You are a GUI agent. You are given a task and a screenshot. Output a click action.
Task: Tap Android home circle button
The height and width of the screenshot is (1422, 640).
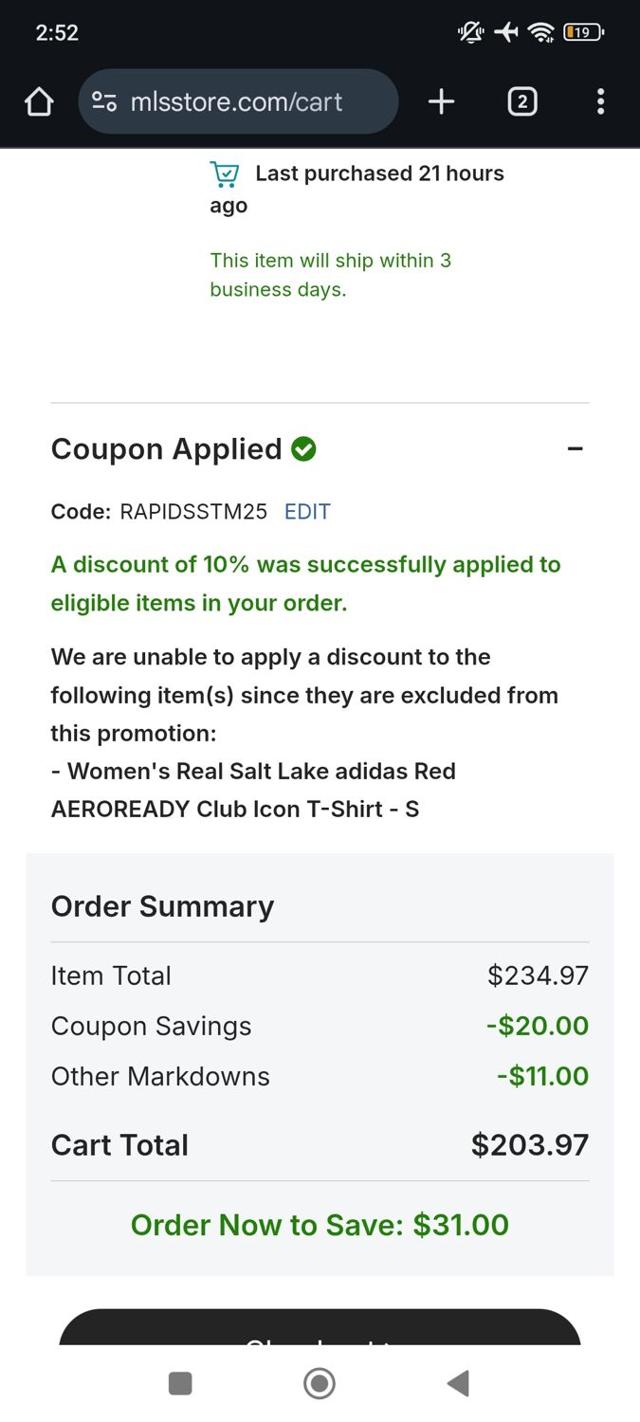pos(319,1383)
